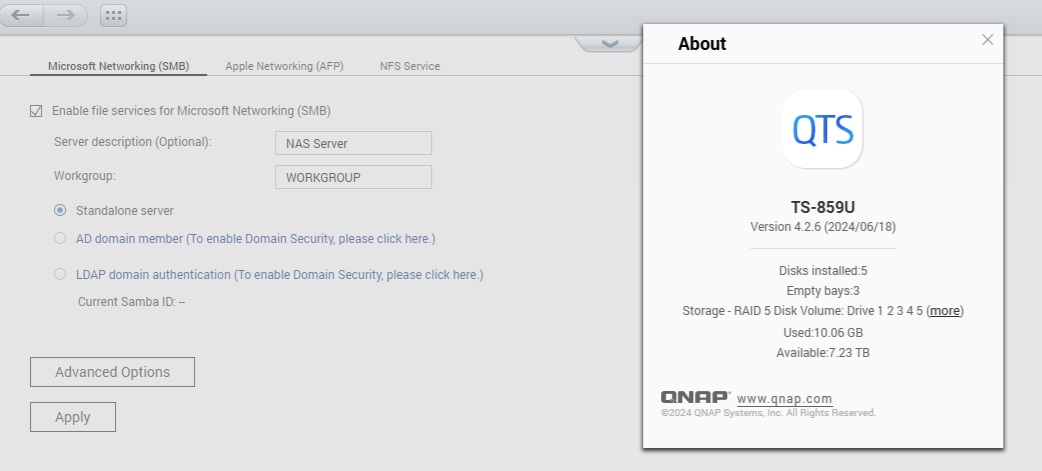Open the www.qnap.com link
Image resolution: width=1042 pixels, height=471 pixels.
click(785, 399)
